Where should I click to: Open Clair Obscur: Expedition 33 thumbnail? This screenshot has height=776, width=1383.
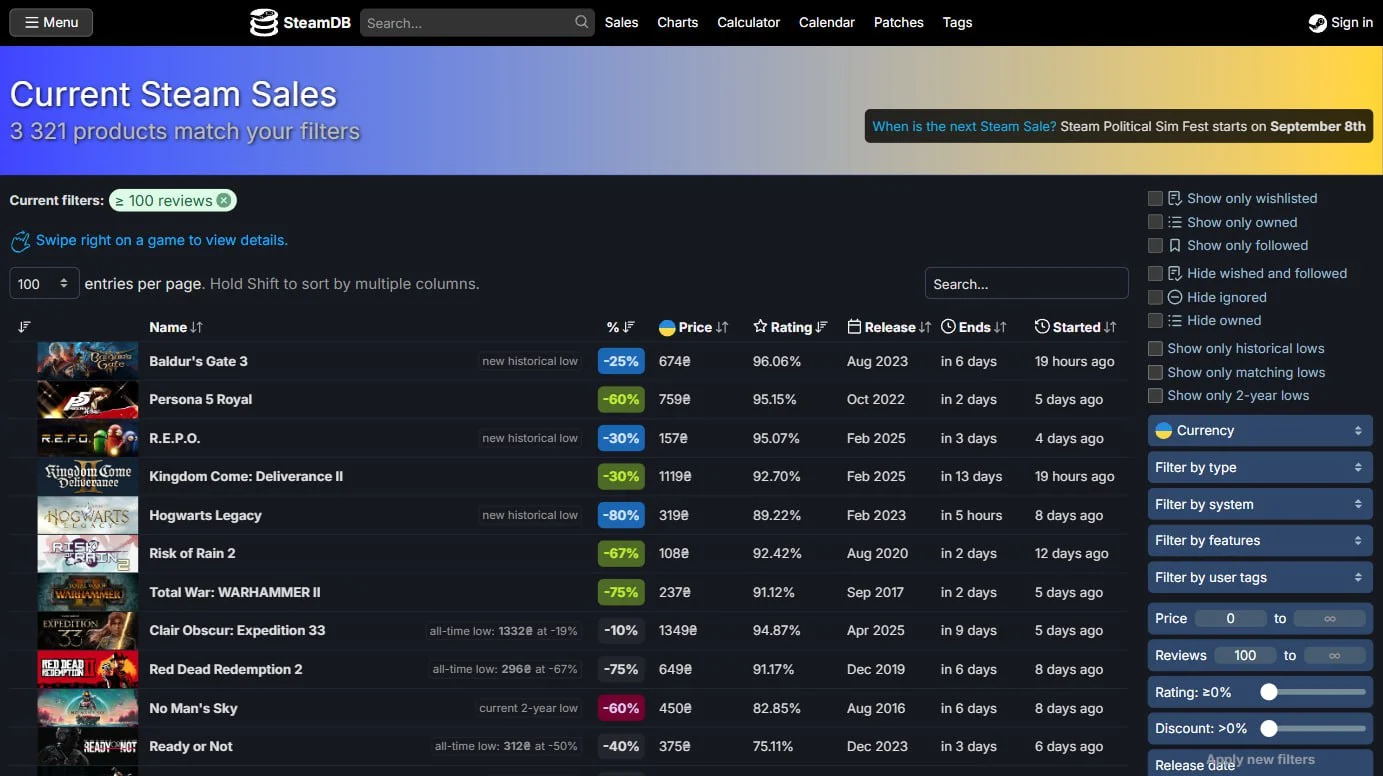(x=88, y=631)
